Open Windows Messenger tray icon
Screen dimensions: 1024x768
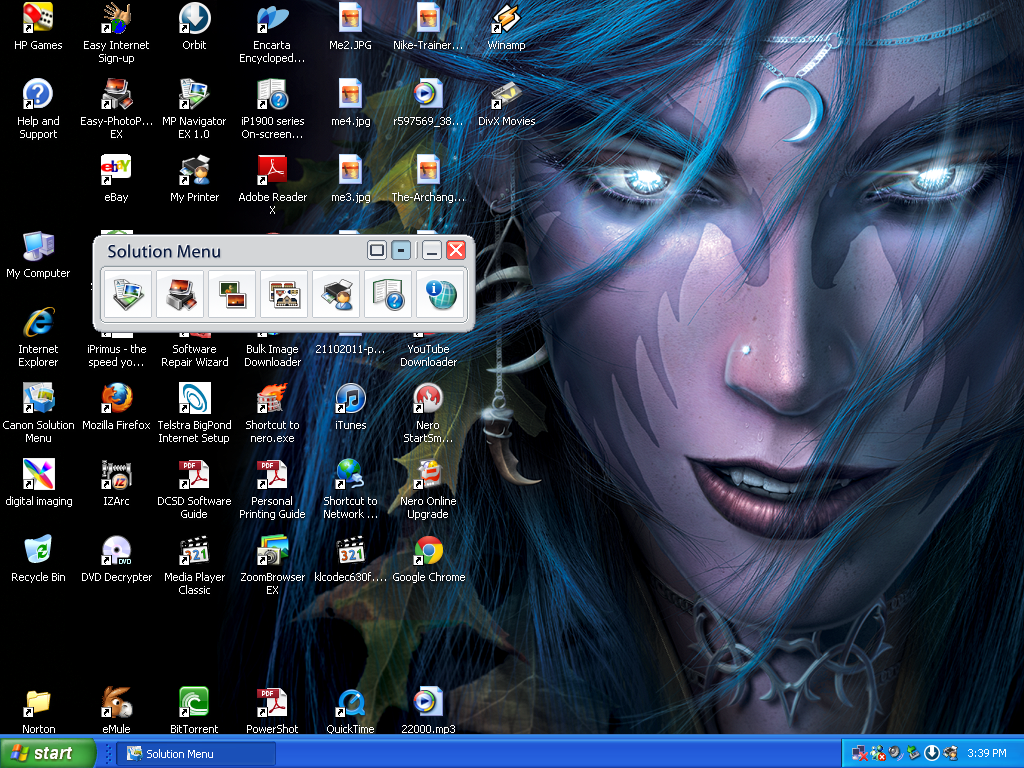pos(878,754)
